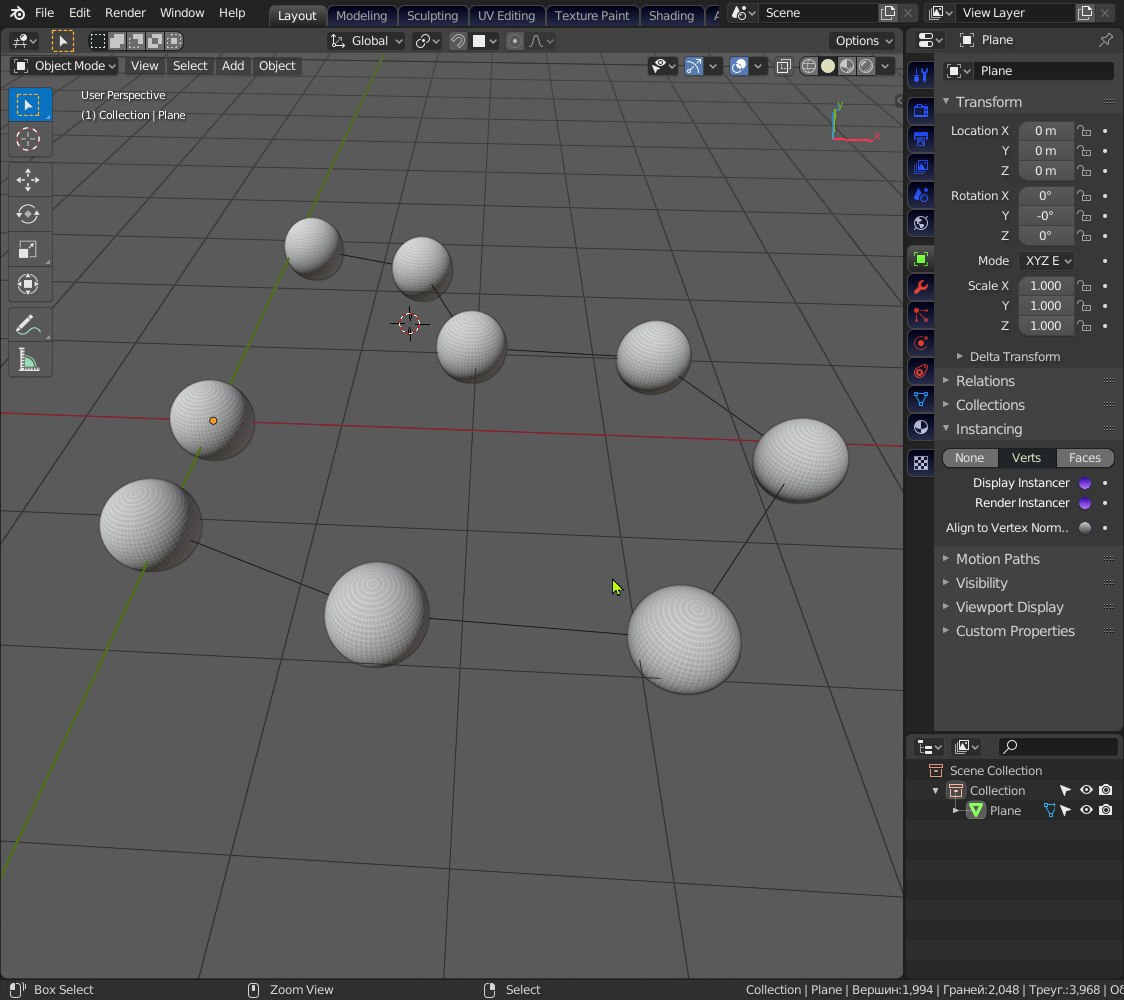
Task: Open Global transform orientation dropdown
Action: pyautogui.click(x=366, y=41)
